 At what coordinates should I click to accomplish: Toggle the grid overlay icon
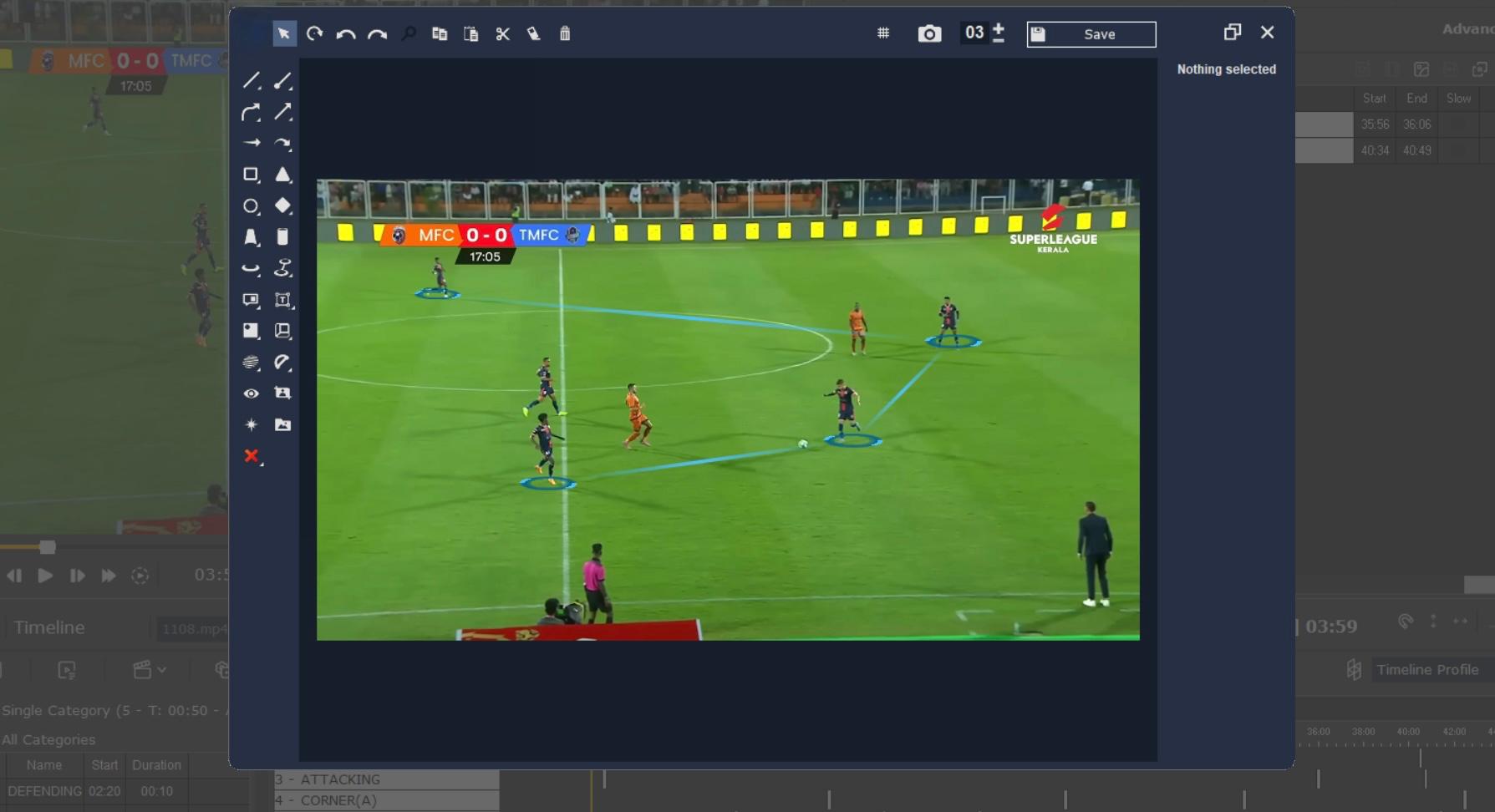point(883,33)
